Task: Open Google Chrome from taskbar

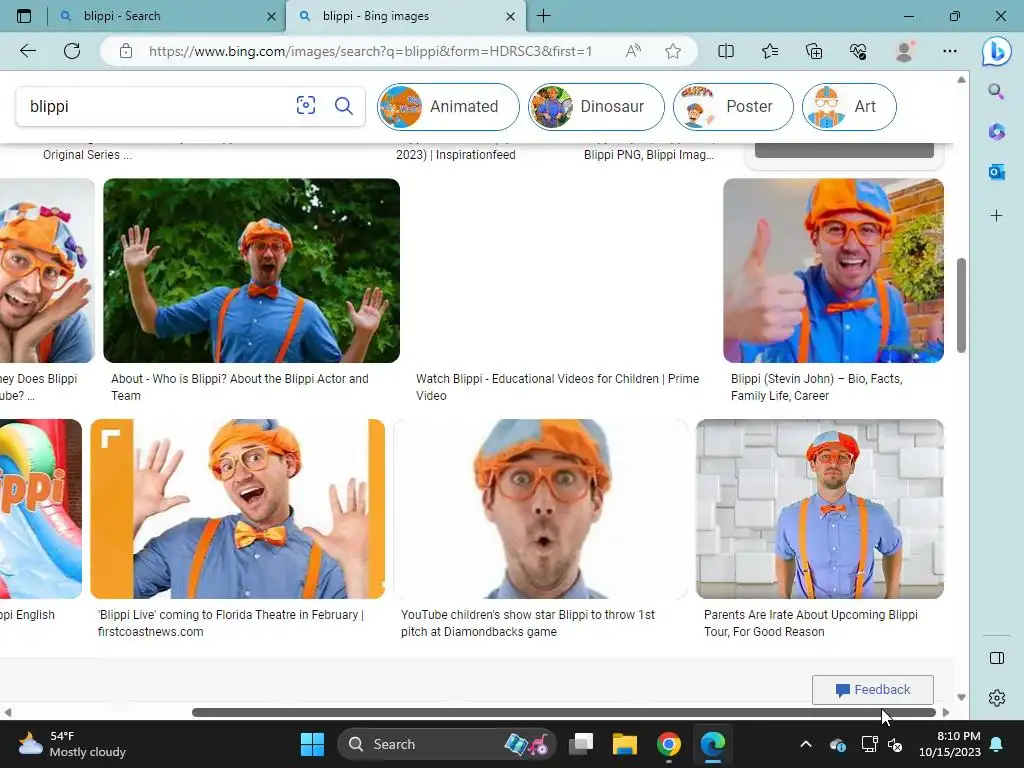Action: click(669, 744)
